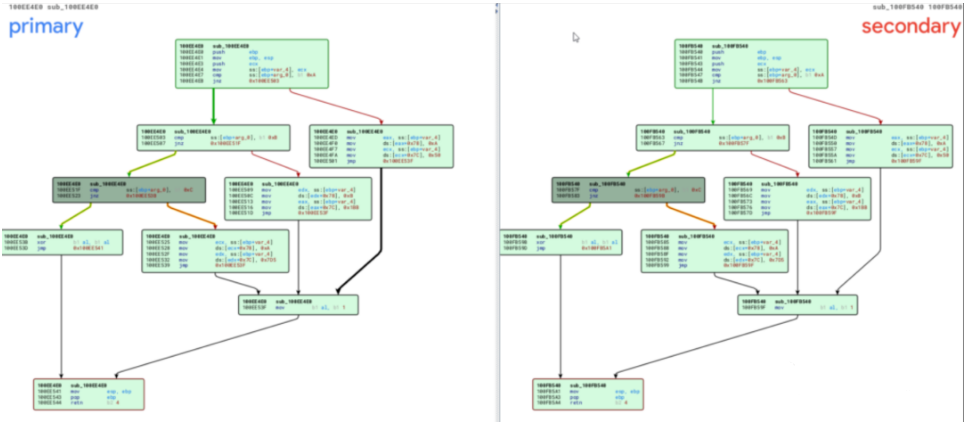Viewport: 964px width, 423px height.
Task: Click the '100EE4E0 sub_100EE4E0' function title text
Action: pos(52,7)
